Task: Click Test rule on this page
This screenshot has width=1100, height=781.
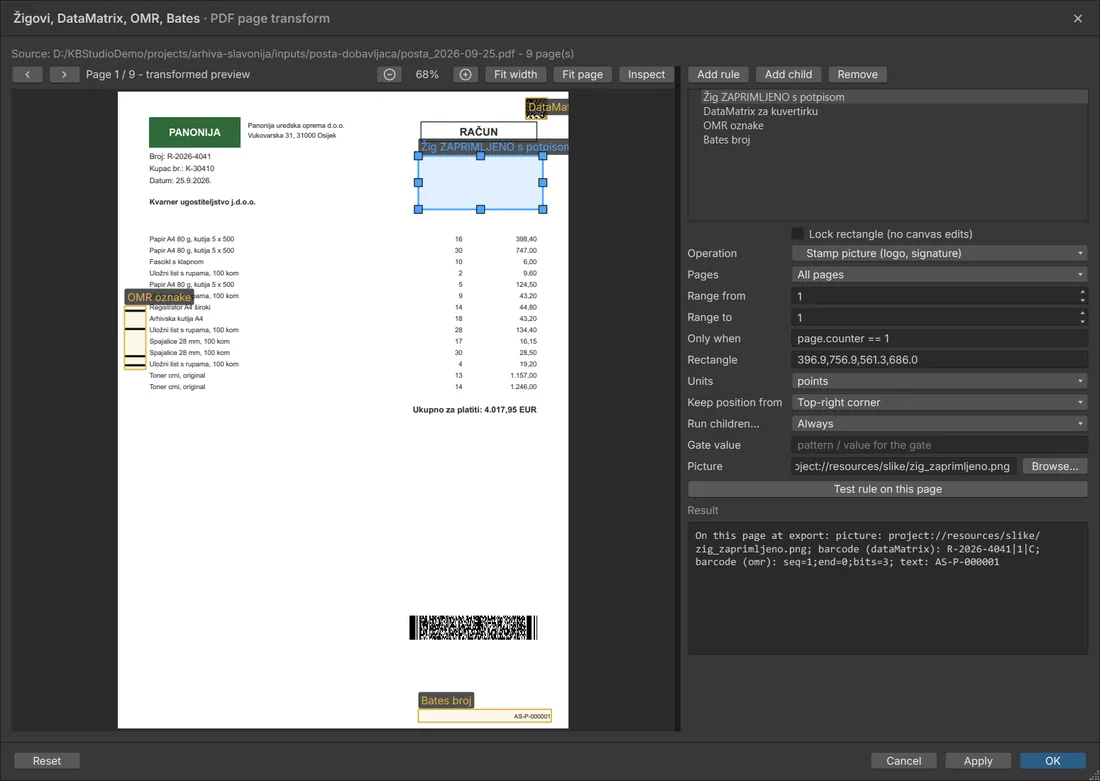Action: [887, 489]
